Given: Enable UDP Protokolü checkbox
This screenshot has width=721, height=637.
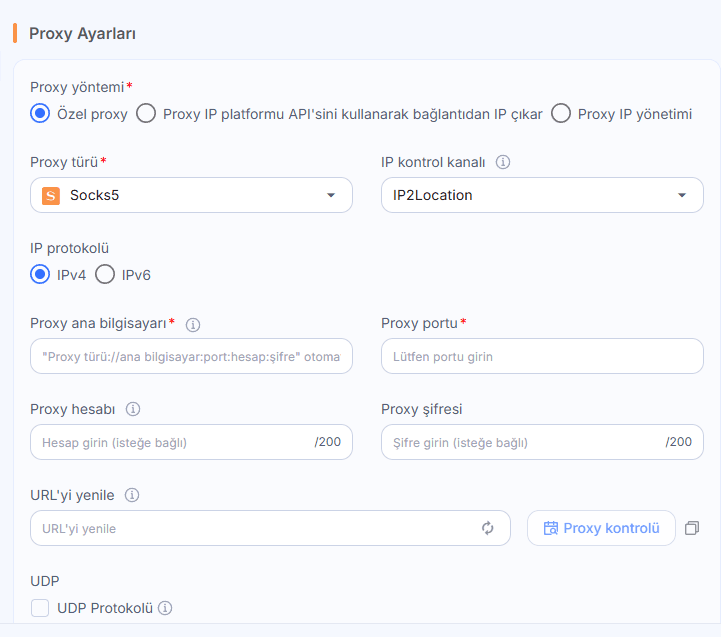Looking at the screenshot, I should tap(40, 608).
